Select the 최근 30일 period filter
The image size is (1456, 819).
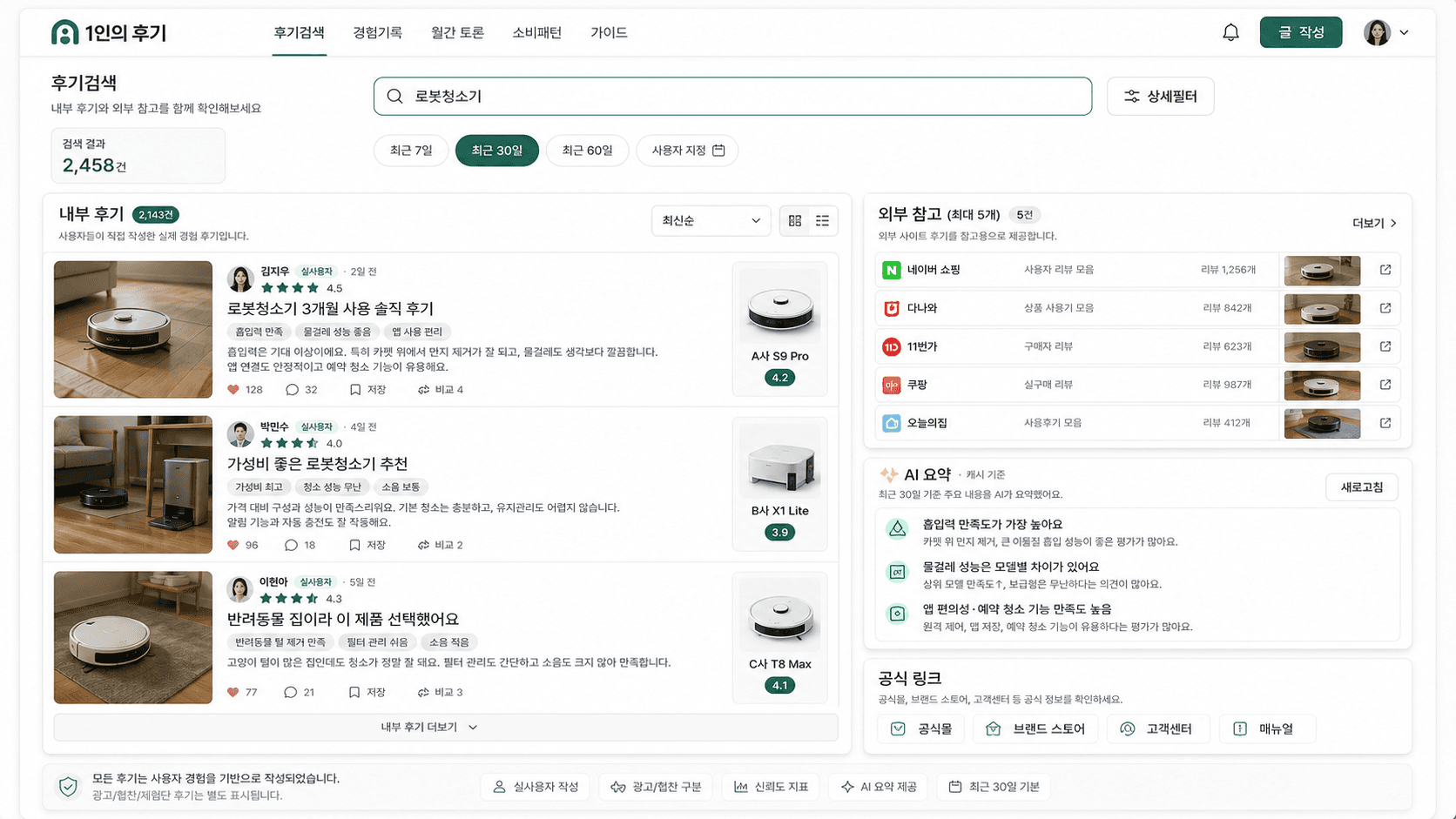[497, 151]
